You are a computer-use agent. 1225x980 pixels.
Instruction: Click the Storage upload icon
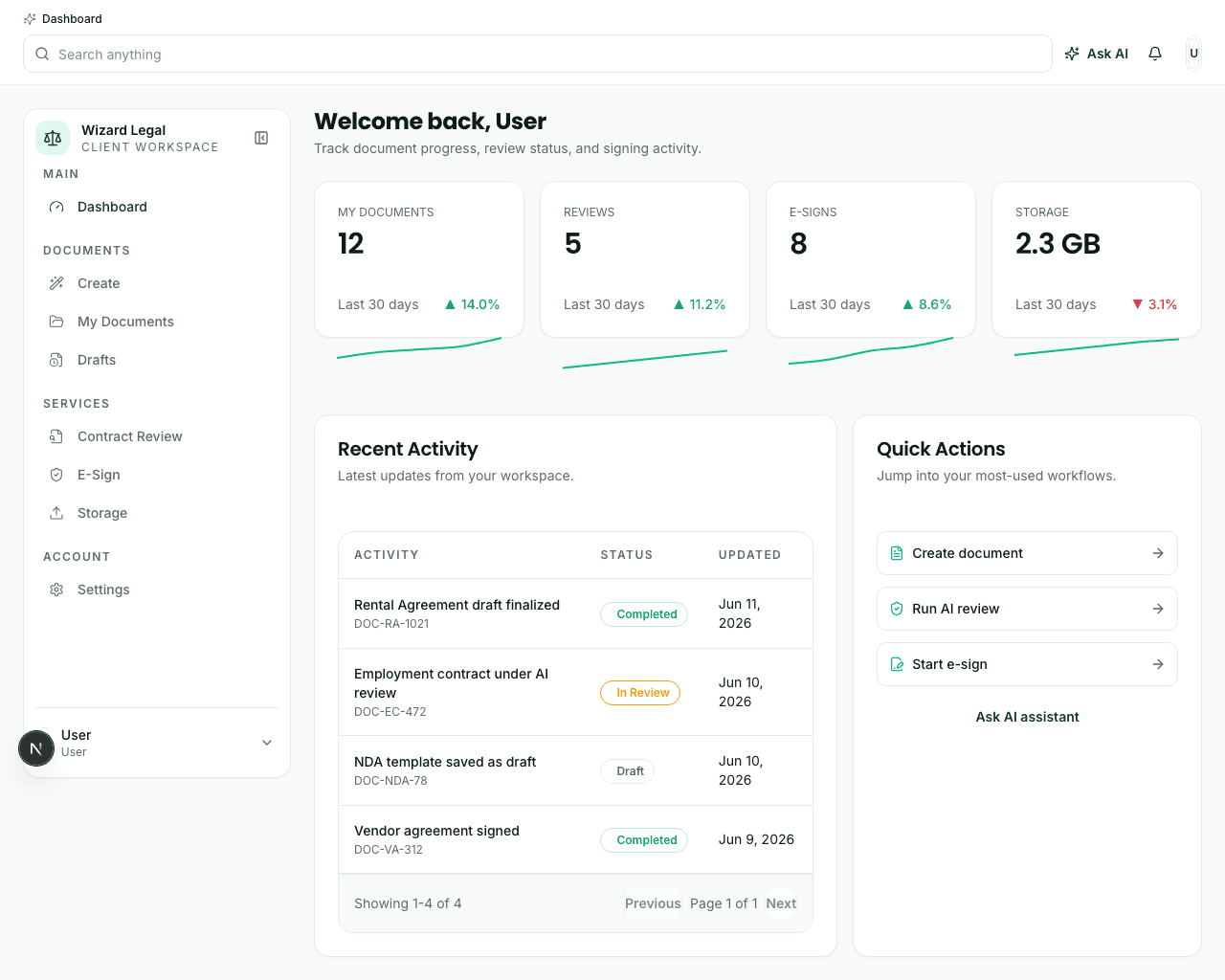click(x=56, y=513)
